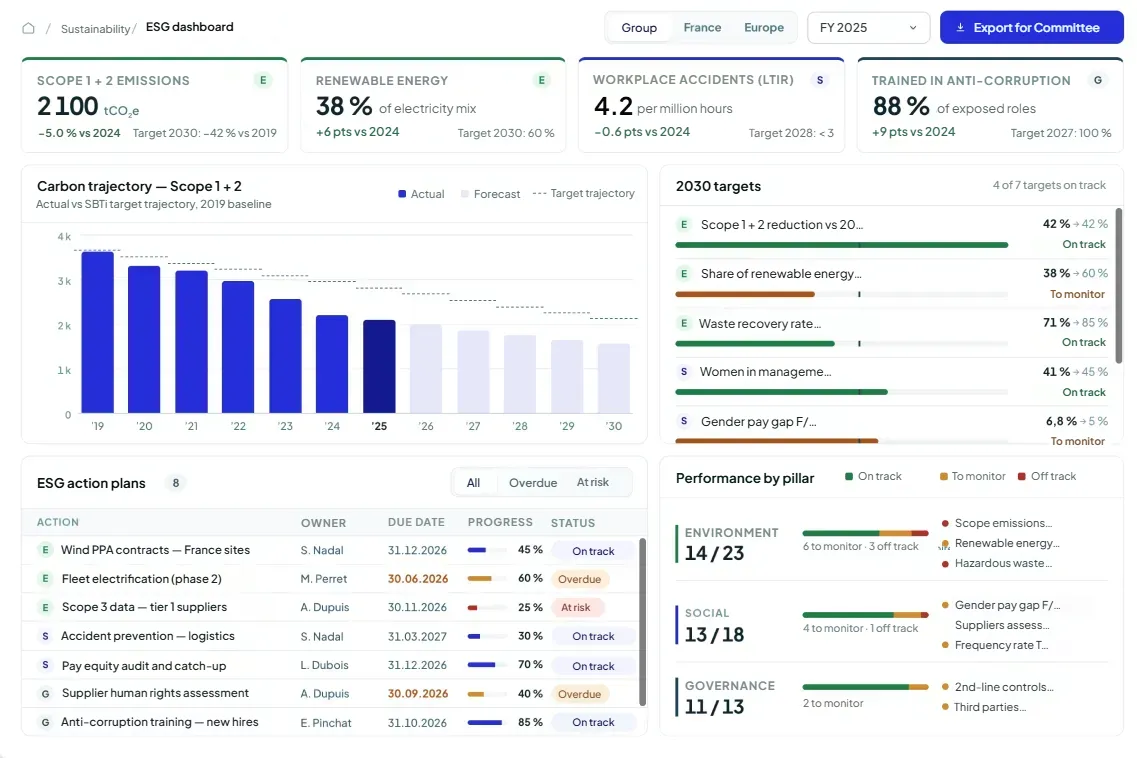Sort by PROGRESS column header
This screenshot has width=1137, height=758.
coord(500,522)
